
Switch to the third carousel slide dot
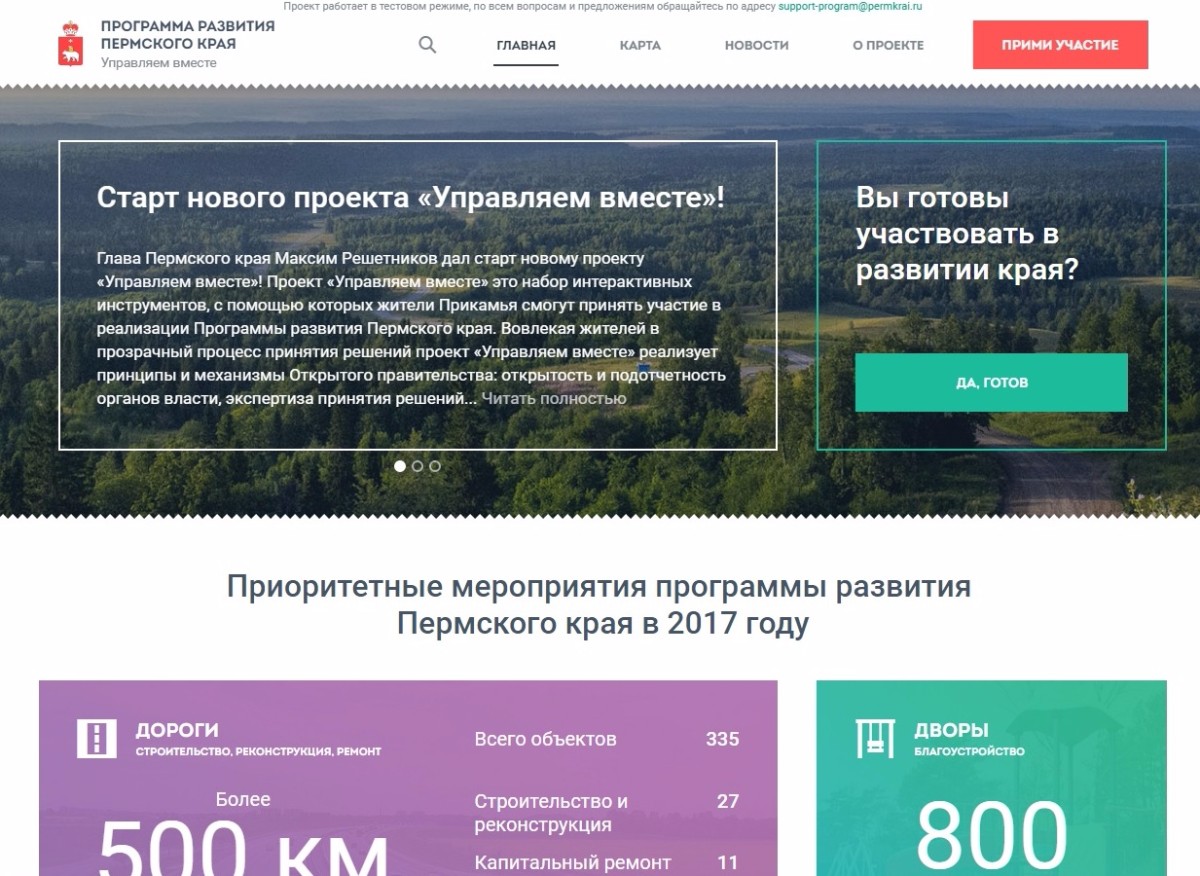point(435,466)
